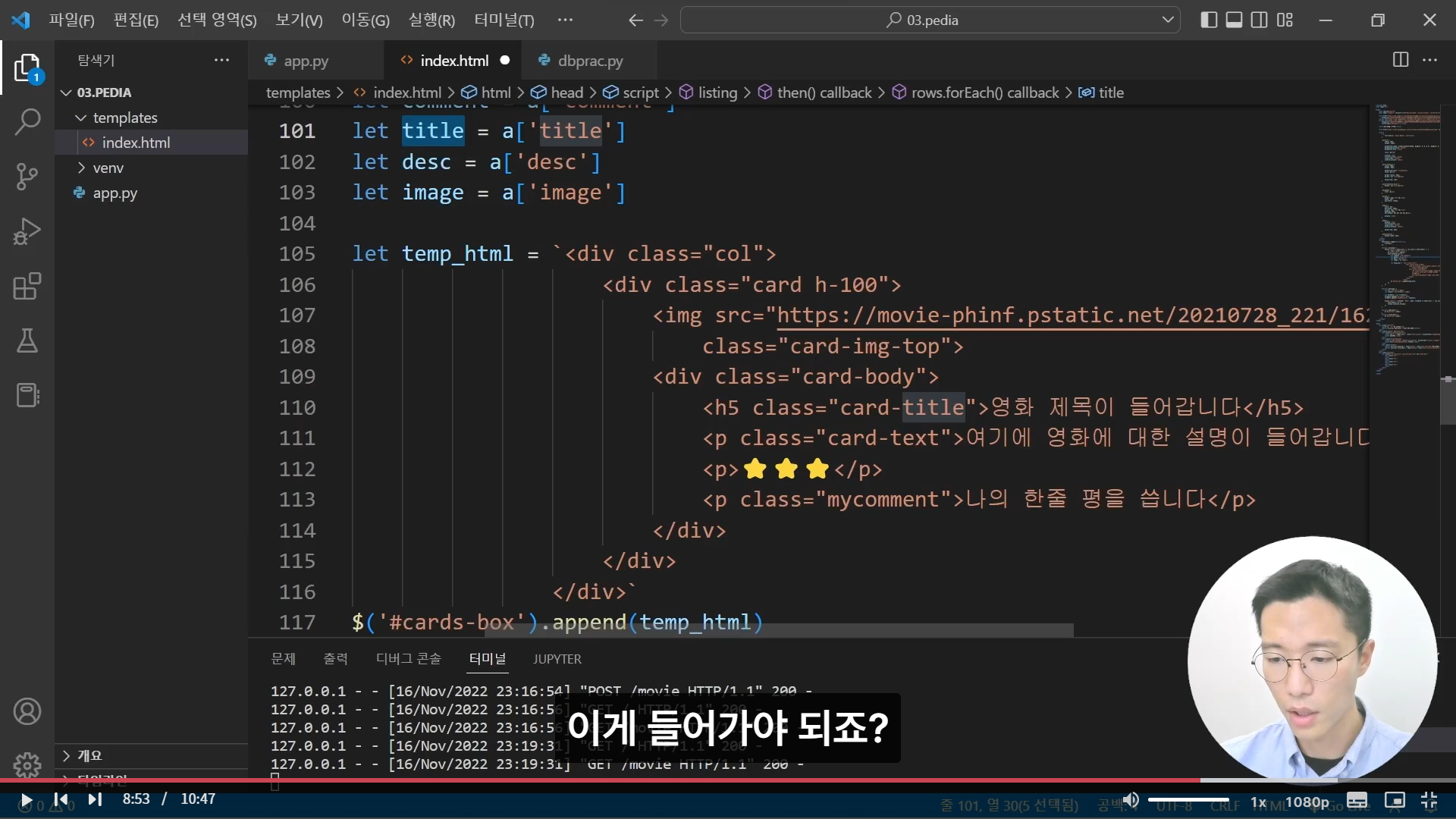Open the Manage gear icon
Screen dimensions: 1456x819
(x=27, y=764)
